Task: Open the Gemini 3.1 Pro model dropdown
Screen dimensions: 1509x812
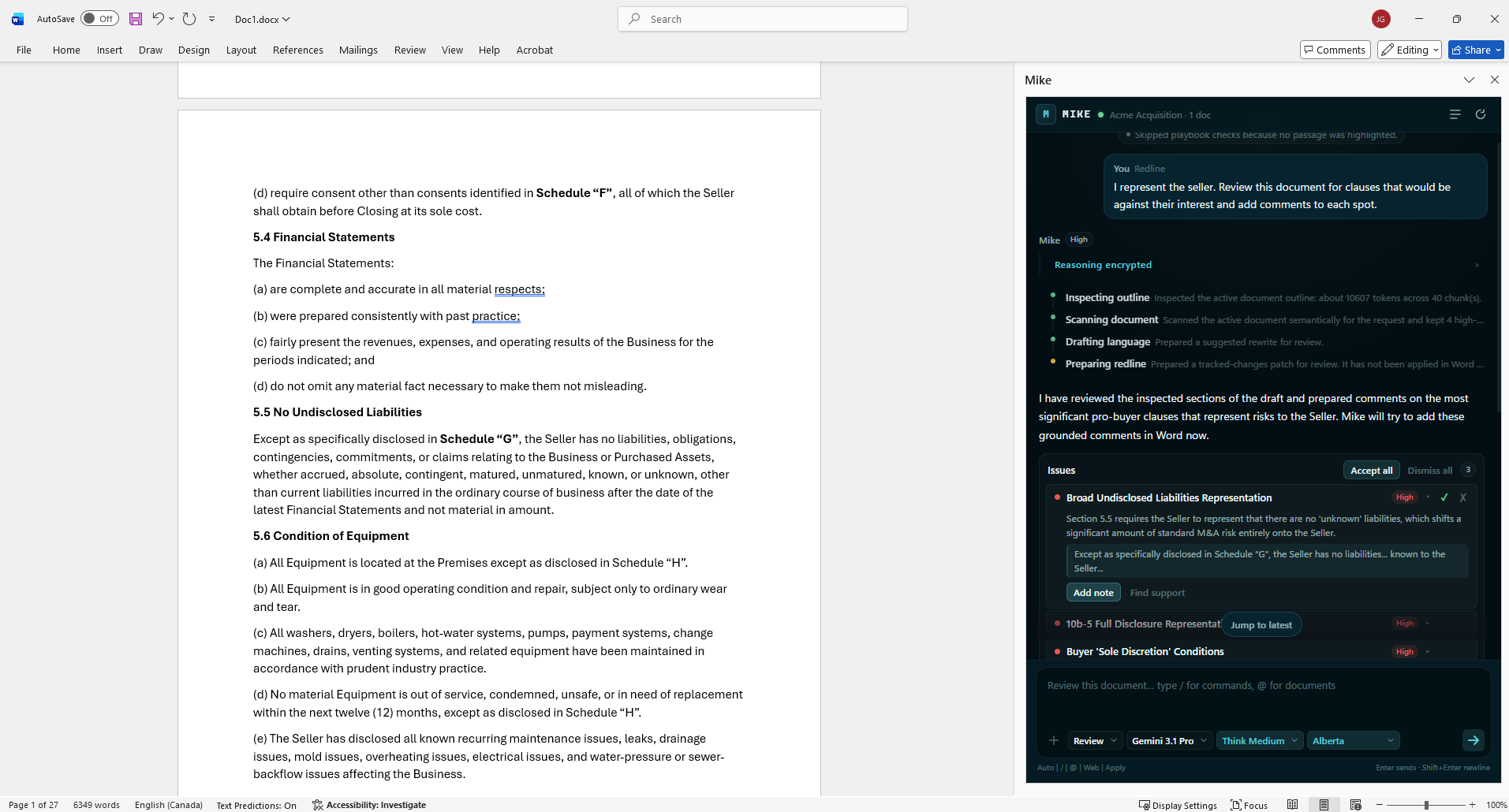Action: point(1169,740)
